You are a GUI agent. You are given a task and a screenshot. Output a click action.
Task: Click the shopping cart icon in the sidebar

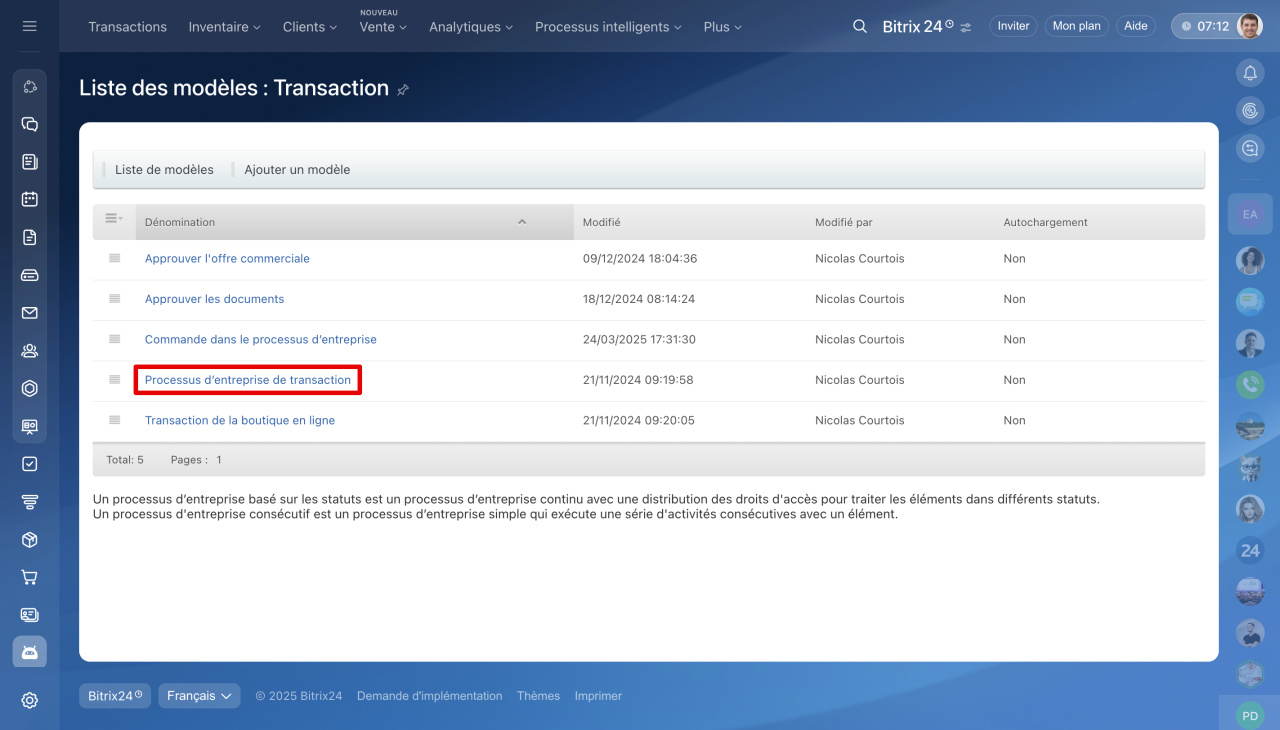pos(29,577)
